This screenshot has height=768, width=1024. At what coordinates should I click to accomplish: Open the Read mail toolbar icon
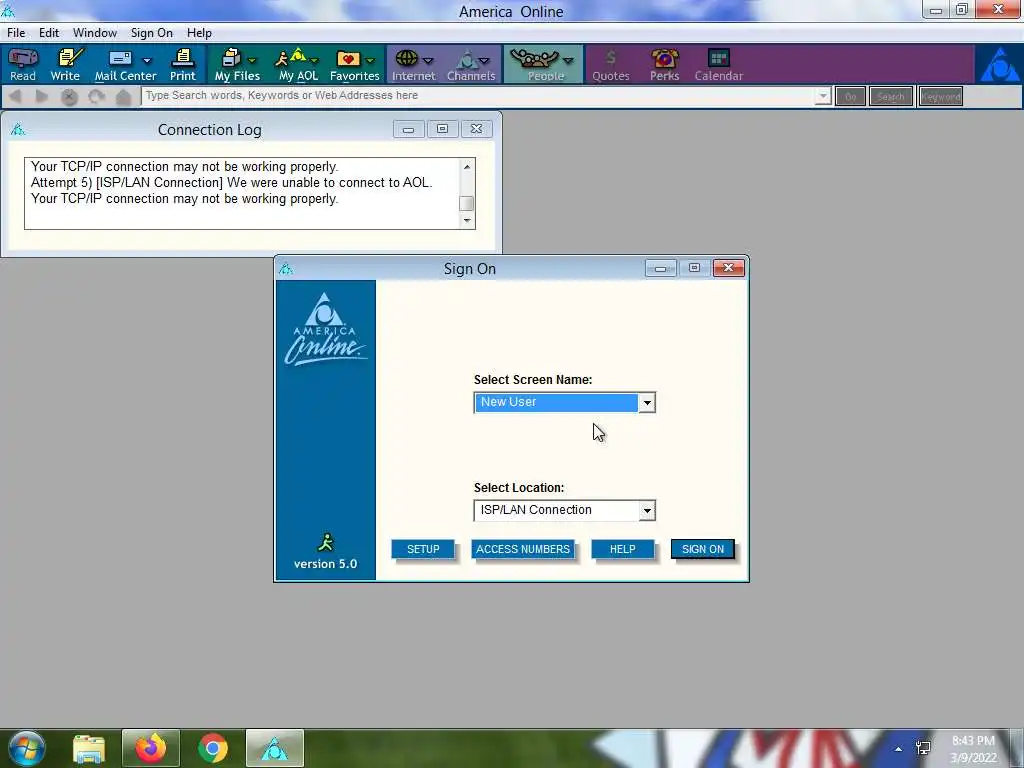click(23, 65)
